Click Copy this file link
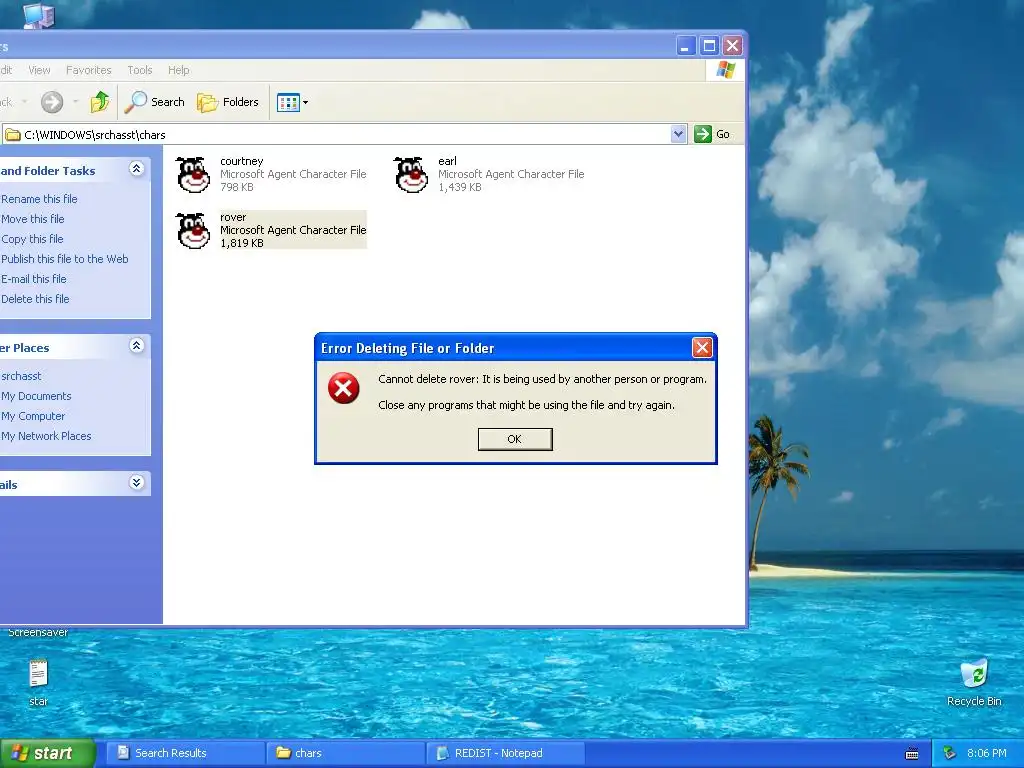 click(x=32, y=239)
